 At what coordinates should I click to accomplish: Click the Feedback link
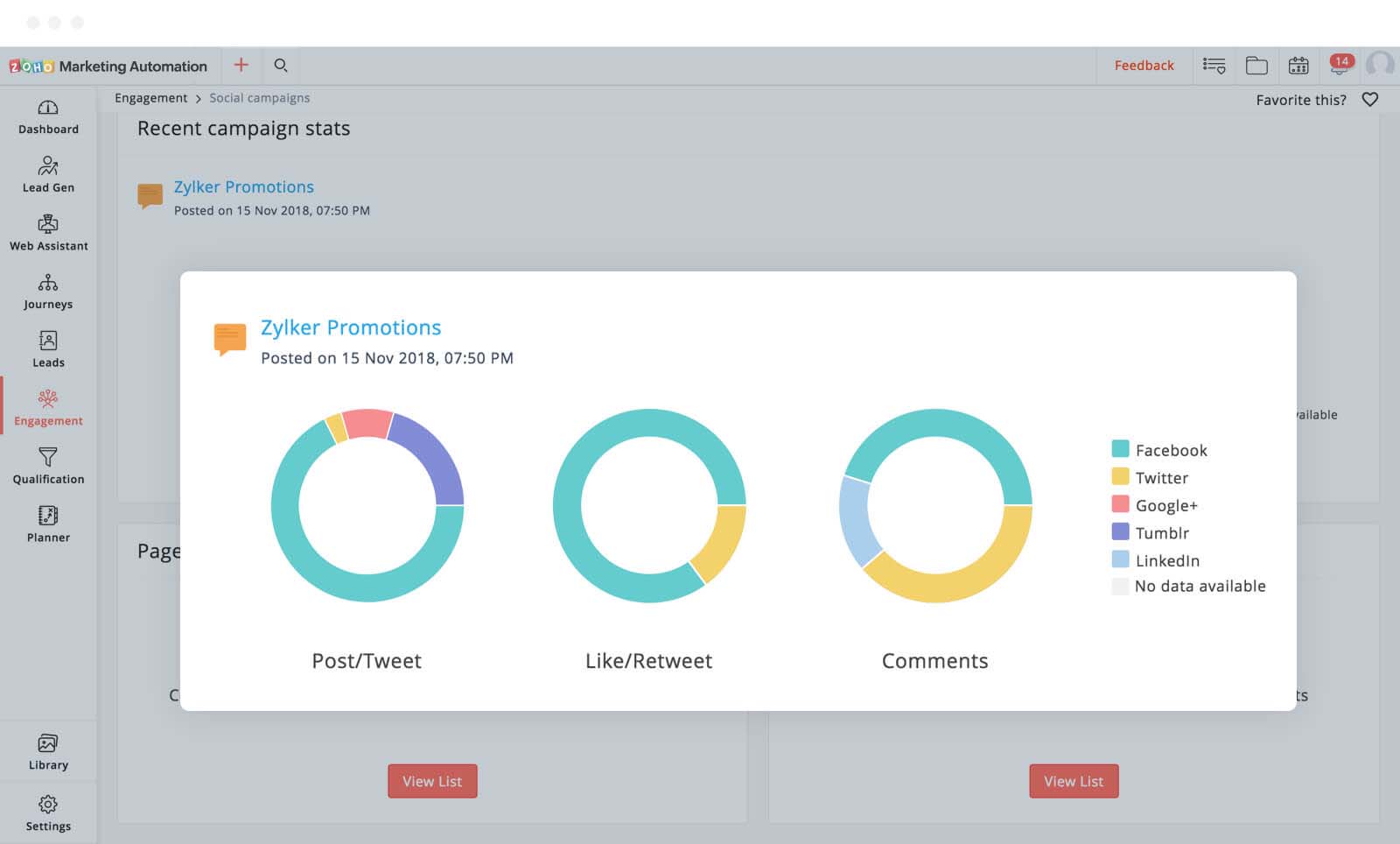pyautogui.click(x=1144, y=66)
